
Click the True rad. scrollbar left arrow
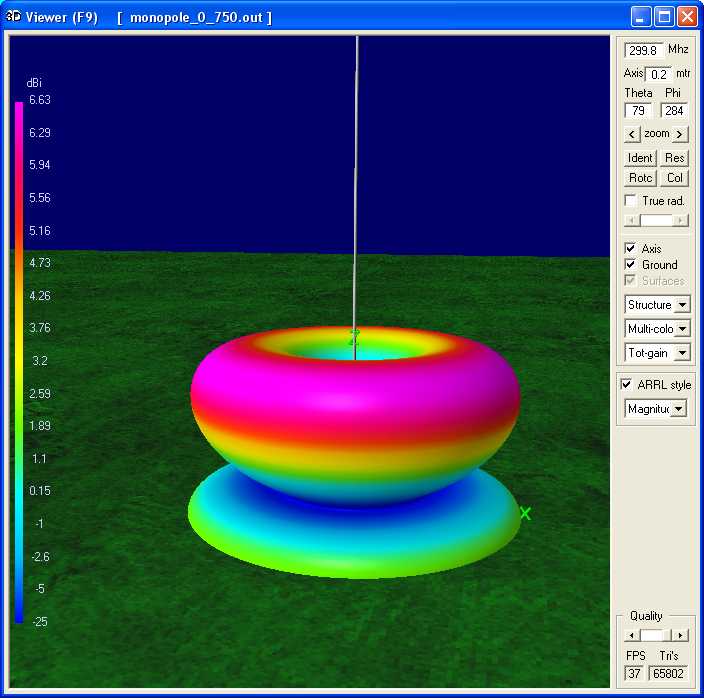tap(631, 220)
